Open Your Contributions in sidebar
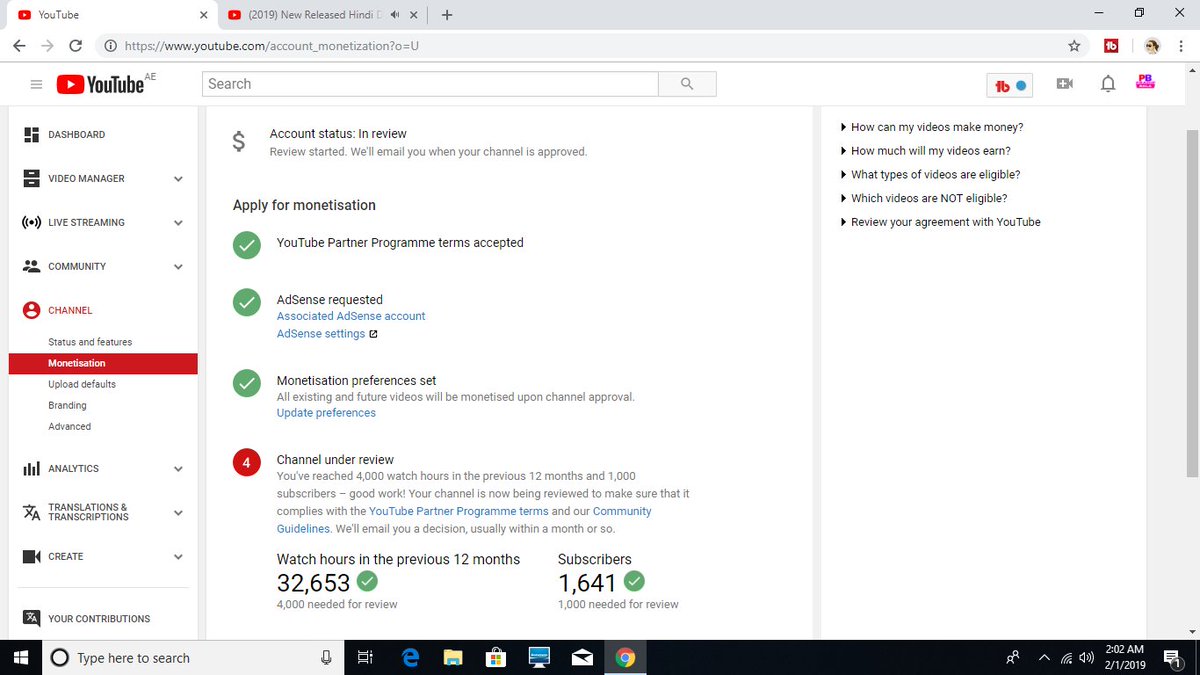The image size is (1200, 675). tap(101, 619)
